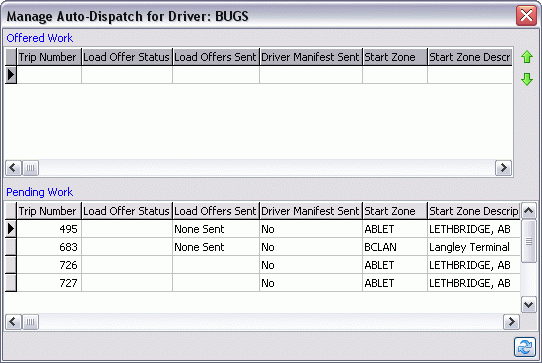Click Pending Work vertical scroll up arrow
The height and width of the screenshot is (363, 542).
point(529,211)
